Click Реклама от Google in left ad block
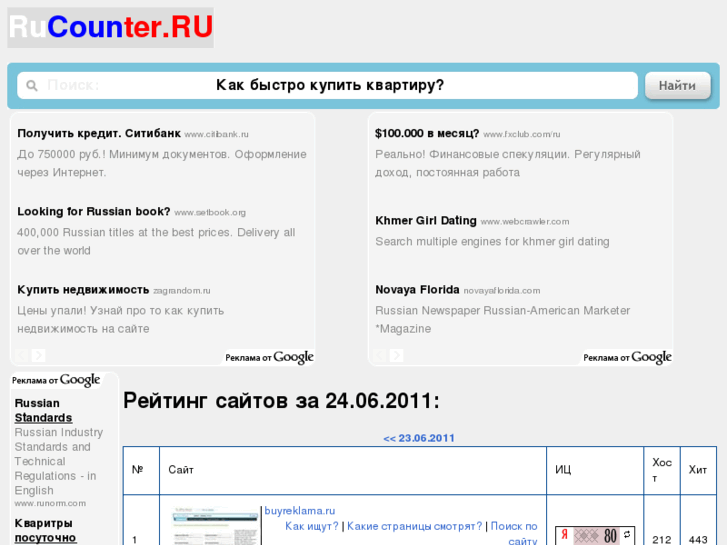727x545 pixels. point(269,357)
